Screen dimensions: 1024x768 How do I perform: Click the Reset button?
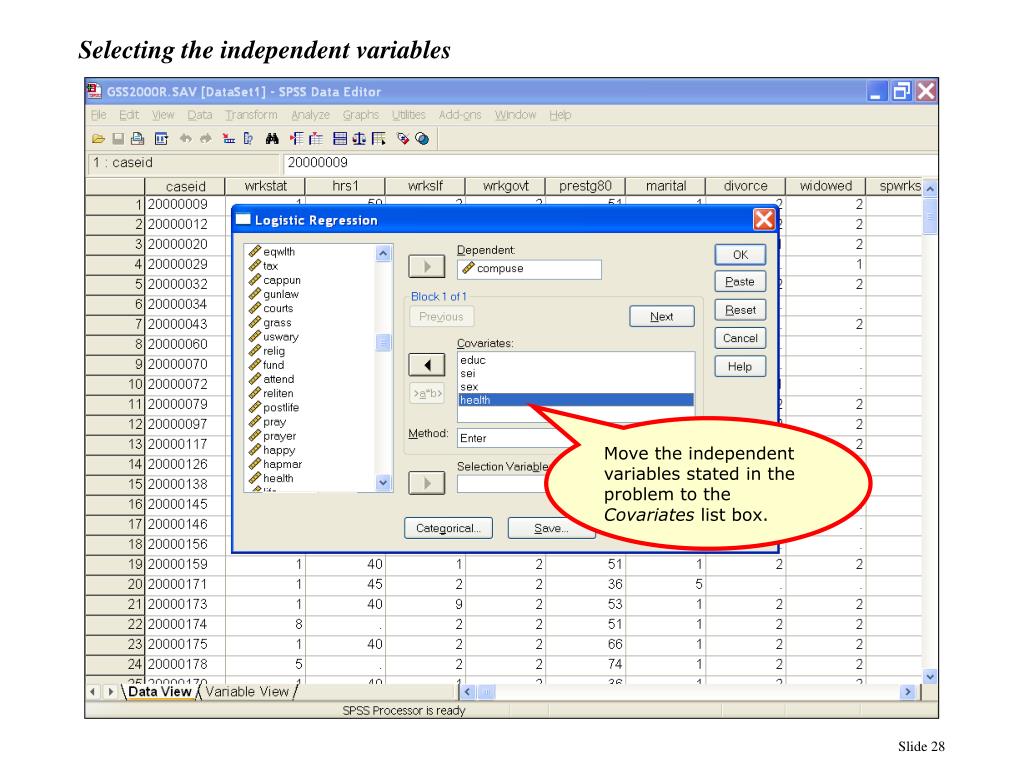tap(740, 310)
